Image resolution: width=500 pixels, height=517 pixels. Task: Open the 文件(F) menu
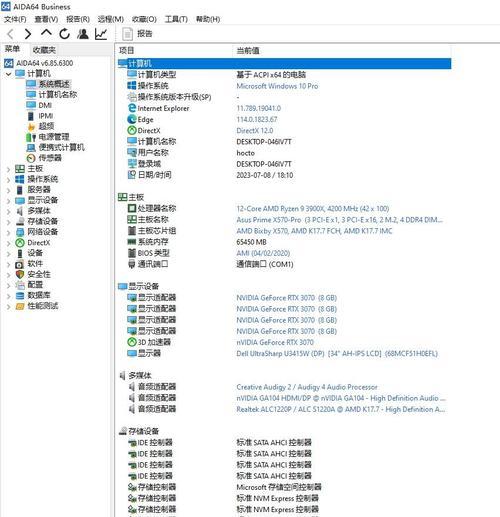tap(15, 19)
